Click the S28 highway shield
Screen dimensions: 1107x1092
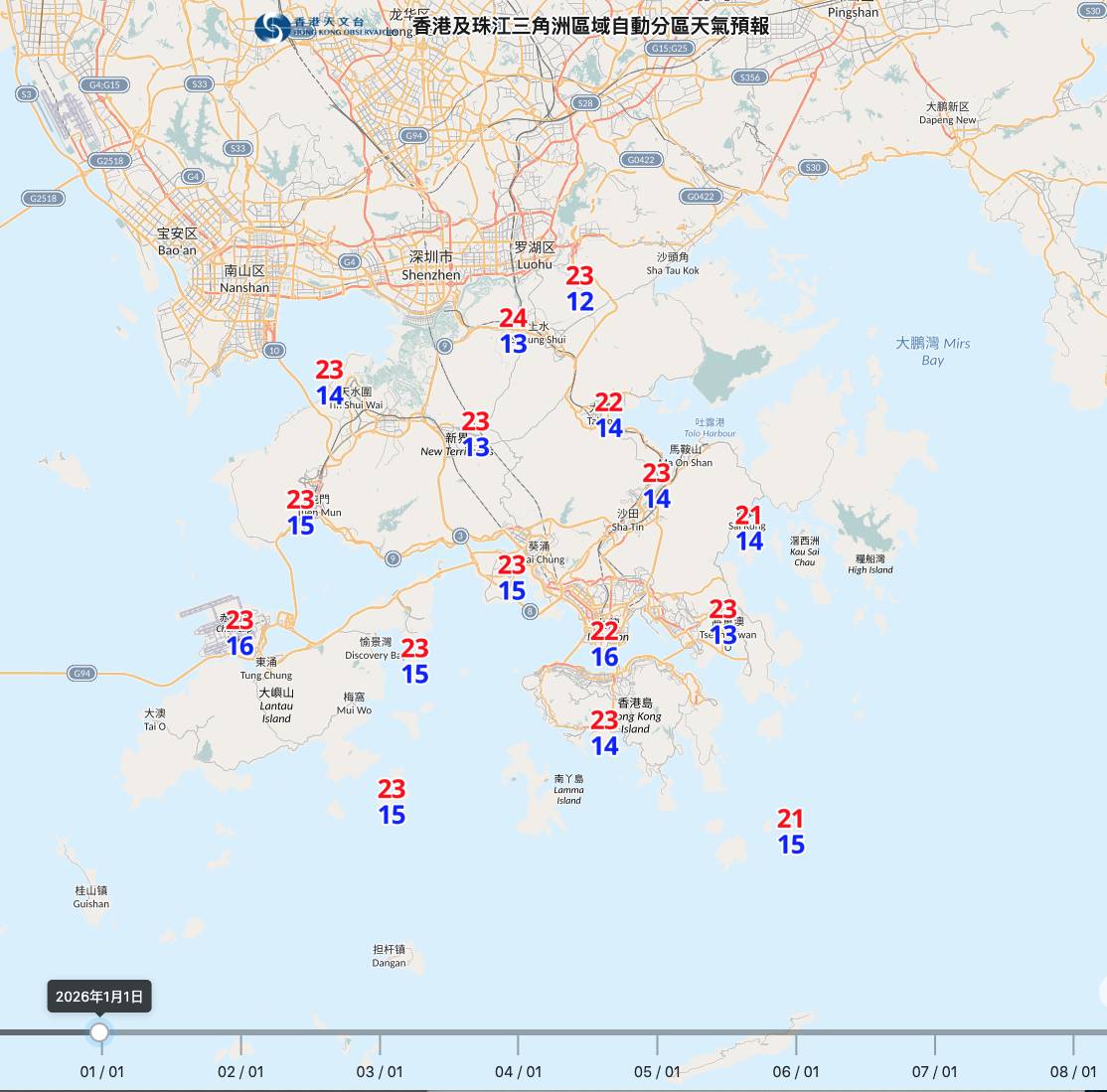tap(584, 102)
